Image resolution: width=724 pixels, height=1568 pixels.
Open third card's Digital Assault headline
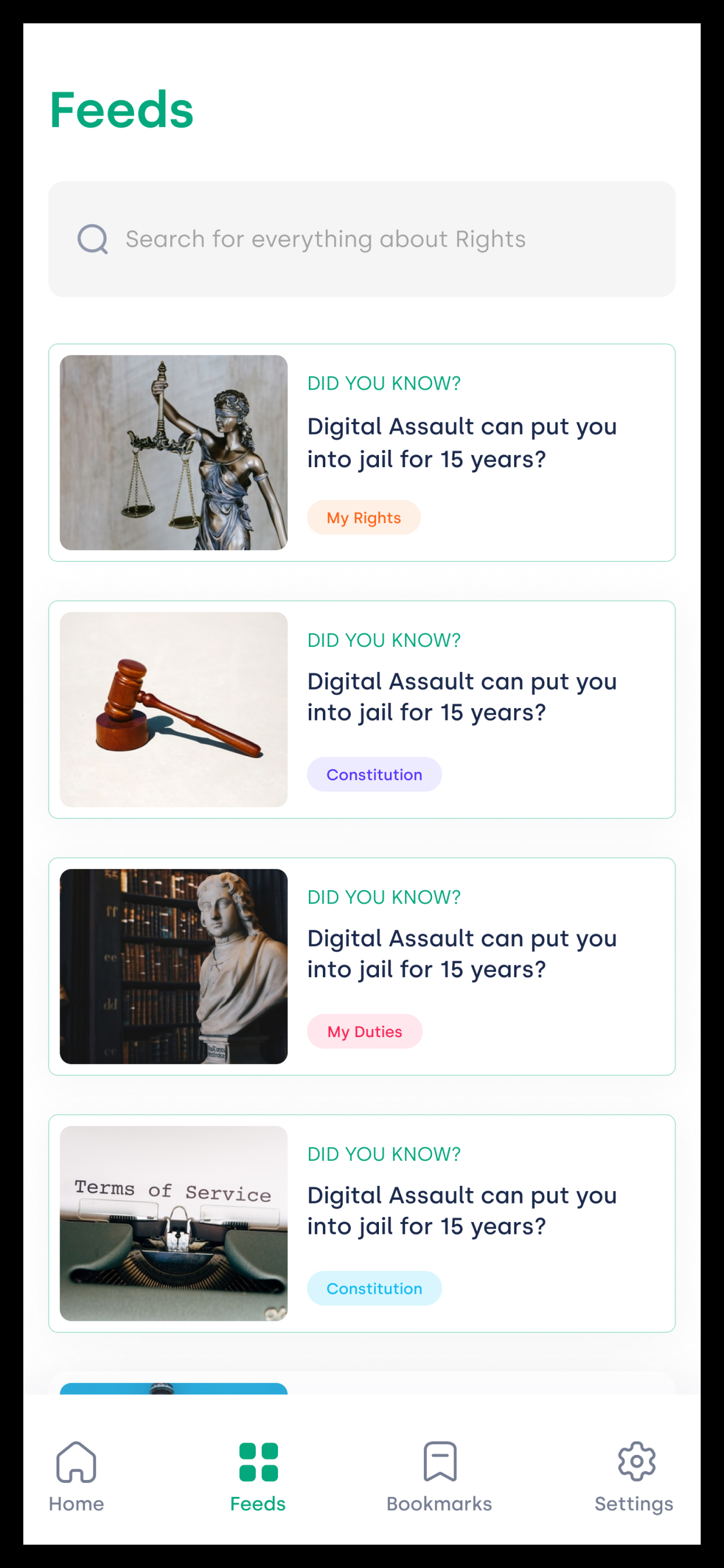462,953
